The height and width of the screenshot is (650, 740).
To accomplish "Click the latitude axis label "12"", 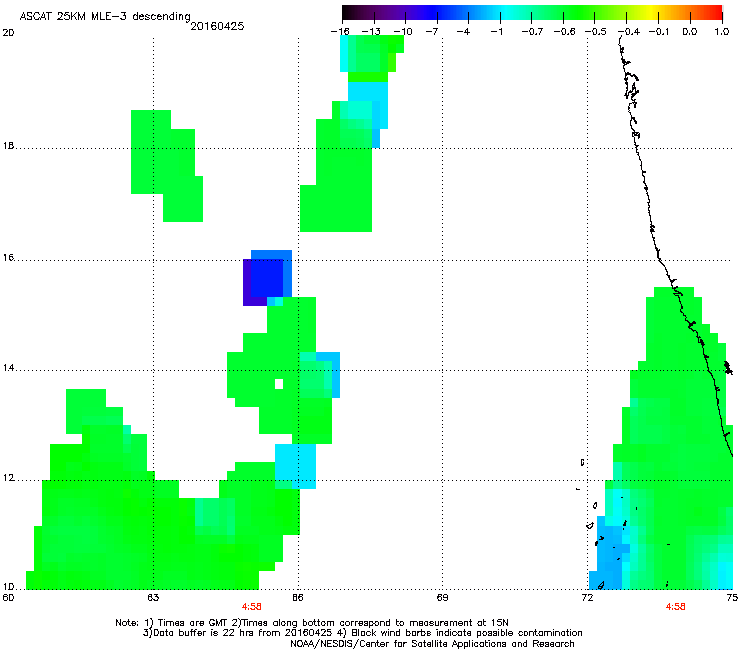I will pyautogui.click(x=8, y=478).
